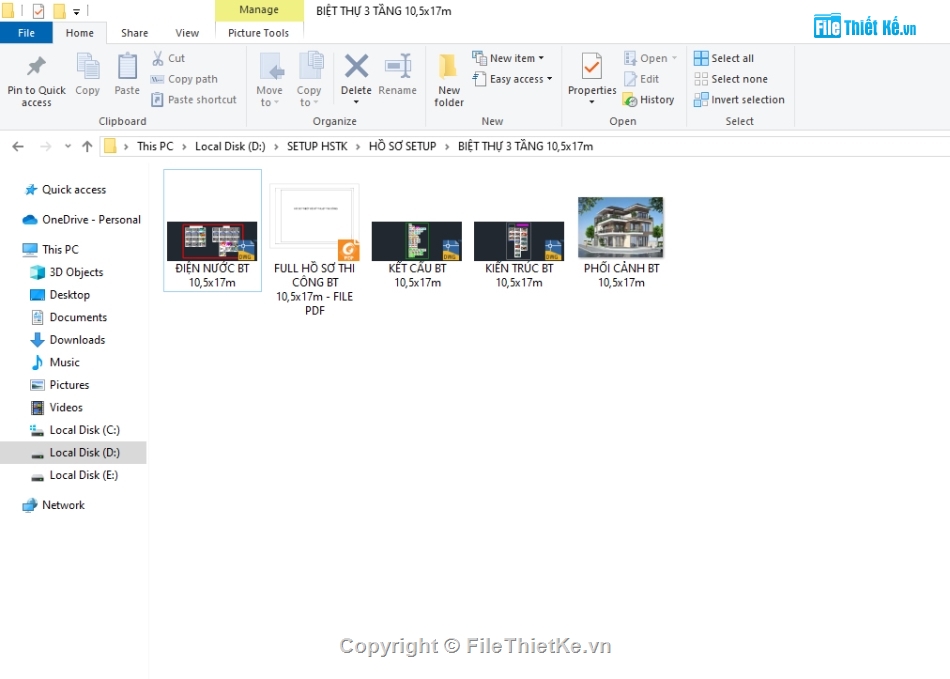Click the History icon in Open group
Screen dimensions: 950x679
pos(649,99)
